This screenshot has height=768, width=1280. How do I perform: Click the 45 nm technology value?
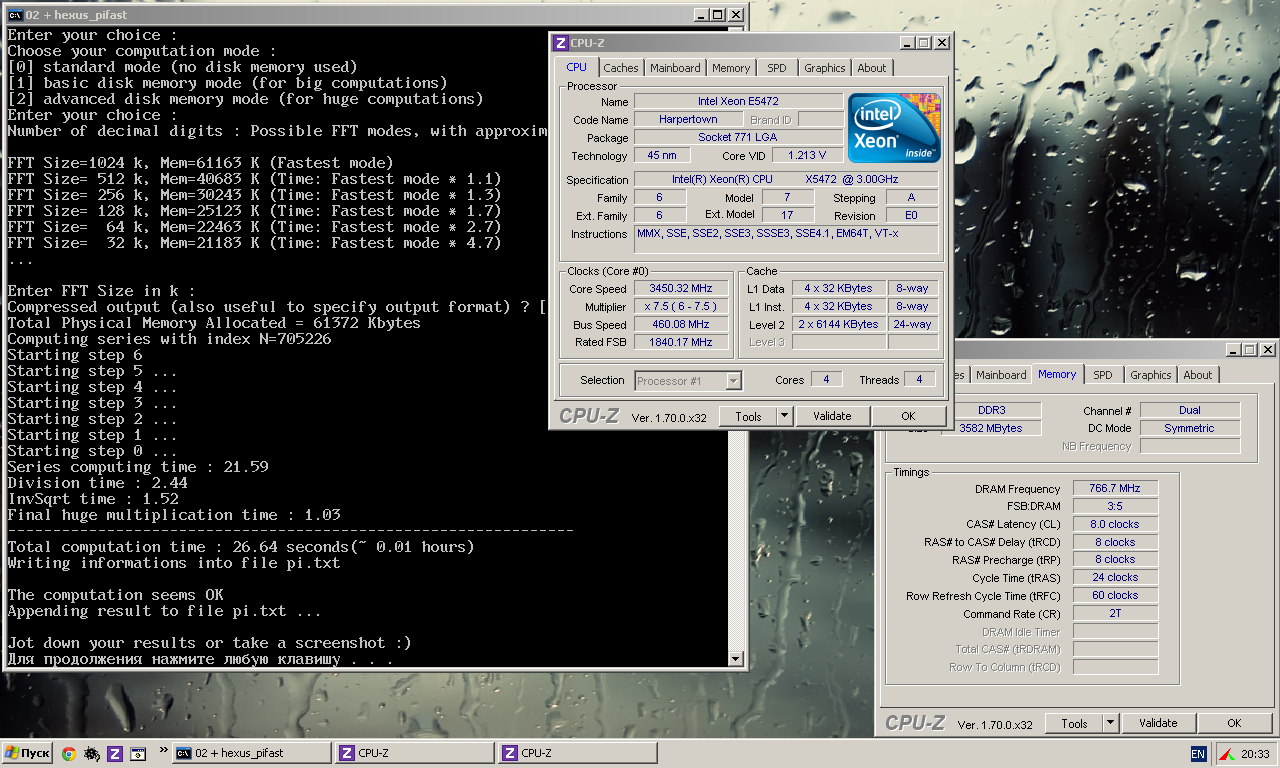coord(662,156)
